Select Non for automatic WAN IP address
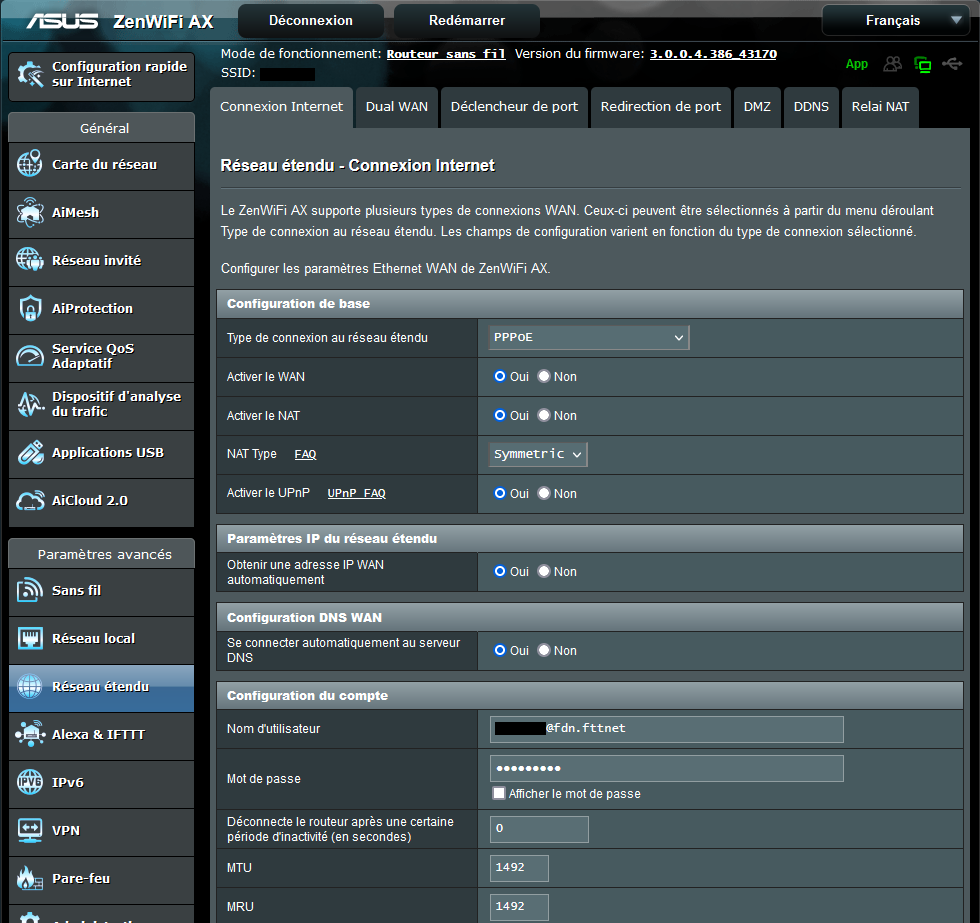This screenshot has height=923, width=980. click(544, 571)
